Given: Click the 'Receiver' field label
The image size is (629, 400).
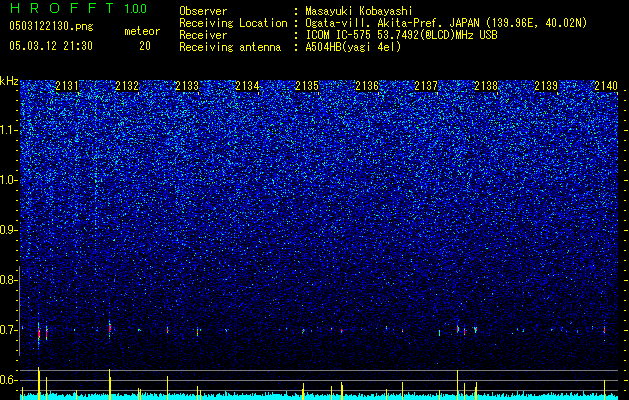Looking at the screenshot, I should click(x=203, y=35).
